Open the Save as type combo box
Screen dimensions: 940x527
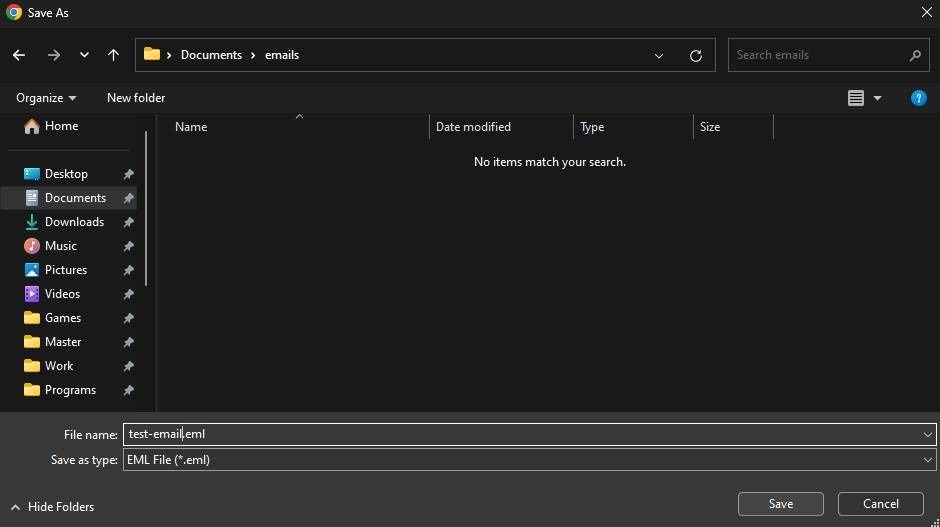pyautogui.click(x=529, y=460)
